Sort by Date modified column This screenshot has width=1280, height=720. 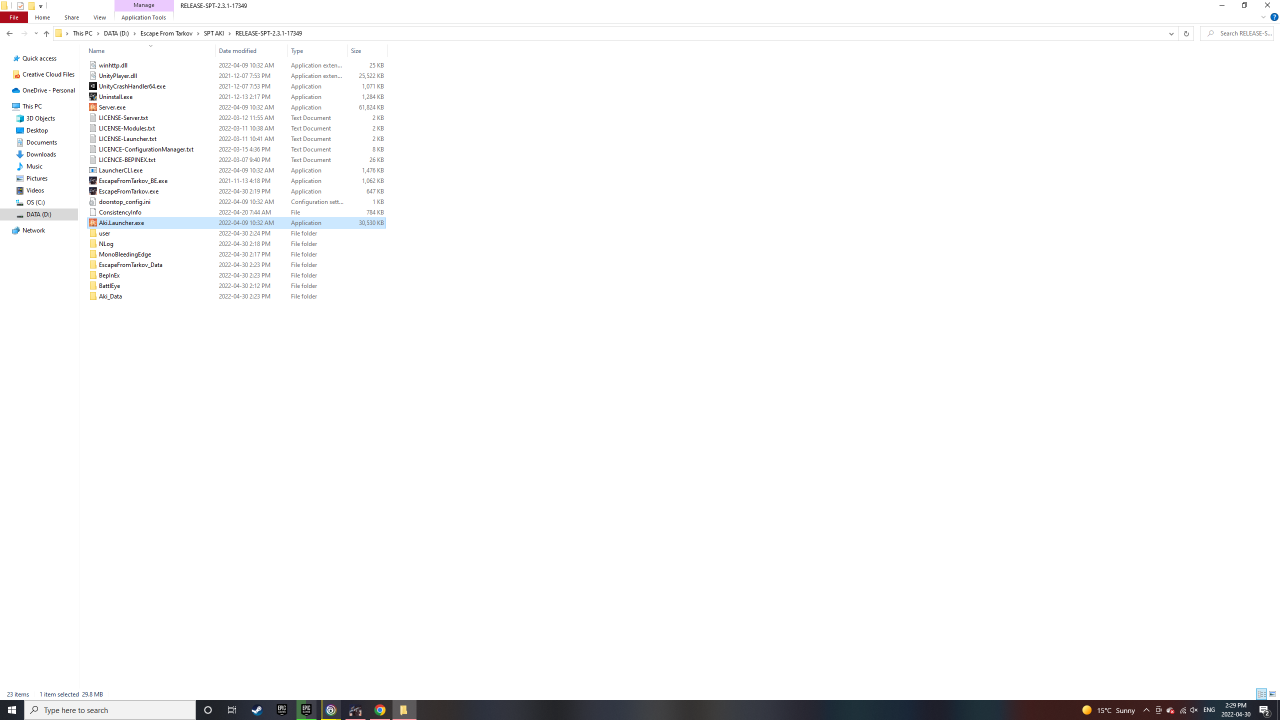pos(251,51)
